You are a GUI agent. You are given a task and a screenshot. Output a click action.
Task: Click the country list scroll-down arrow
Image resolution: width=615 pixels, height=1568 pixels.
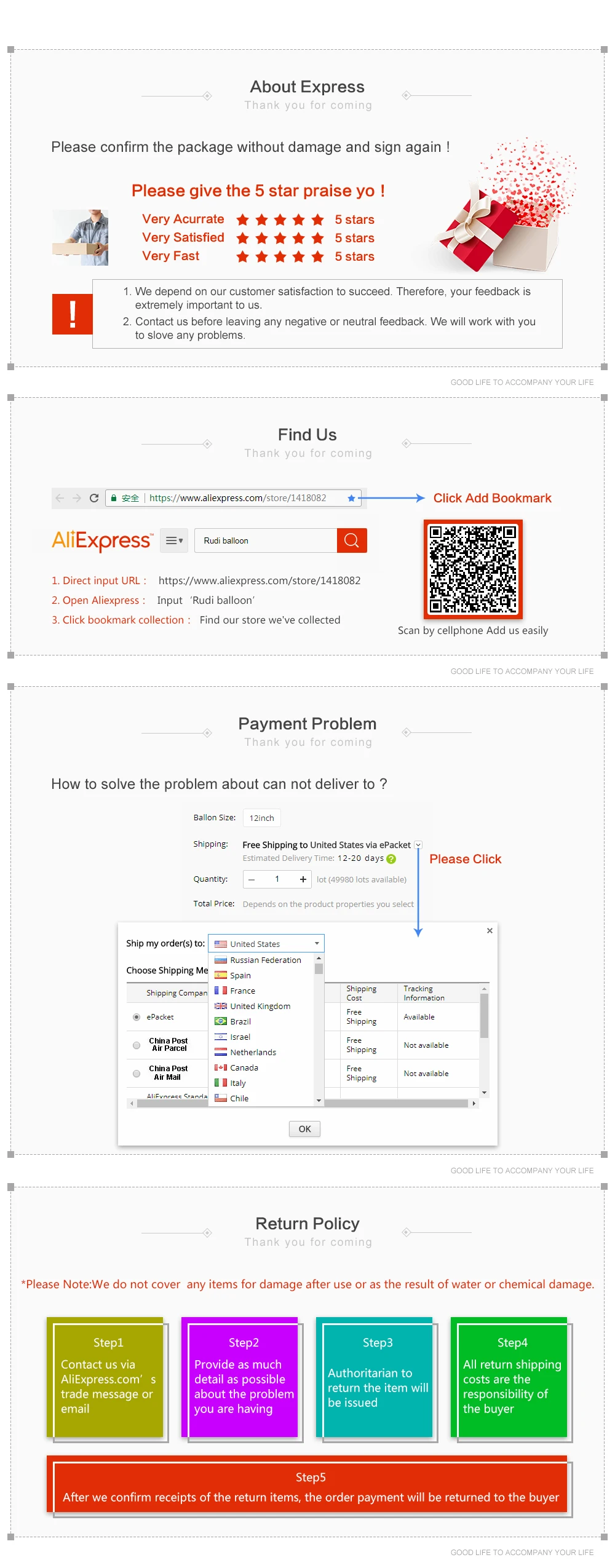coord(319,1101)
